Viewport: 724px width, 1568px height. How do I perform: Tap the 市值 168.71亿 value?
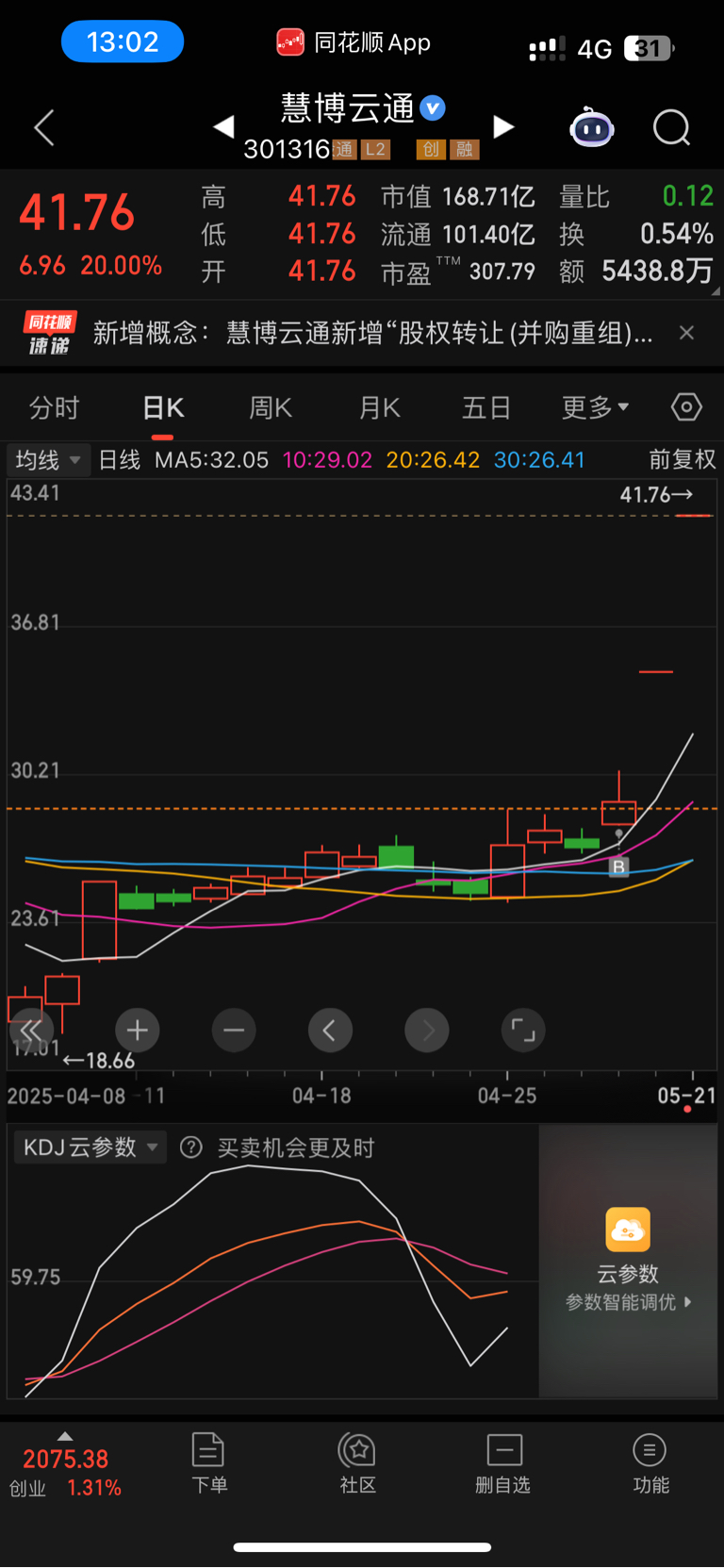[x=488, y=197]
